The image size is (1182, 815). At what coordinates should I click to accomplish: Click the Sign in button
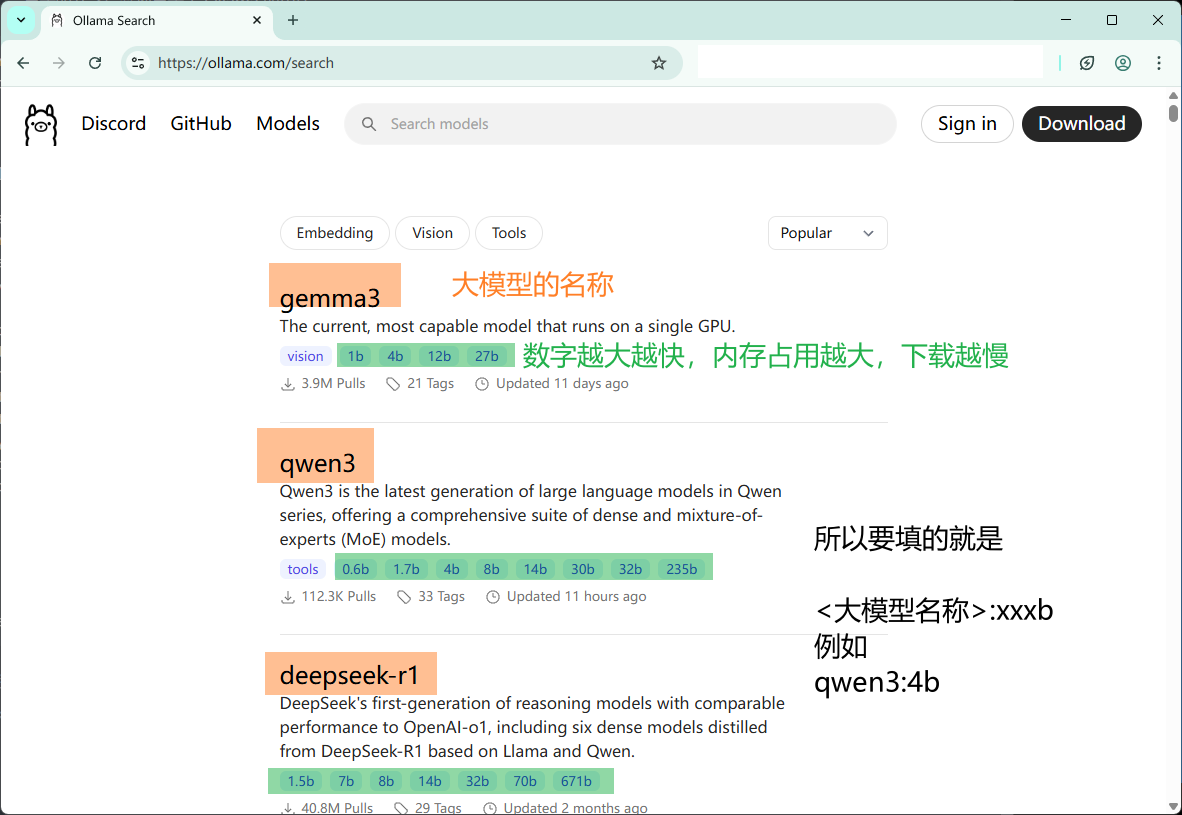(967, 124)
